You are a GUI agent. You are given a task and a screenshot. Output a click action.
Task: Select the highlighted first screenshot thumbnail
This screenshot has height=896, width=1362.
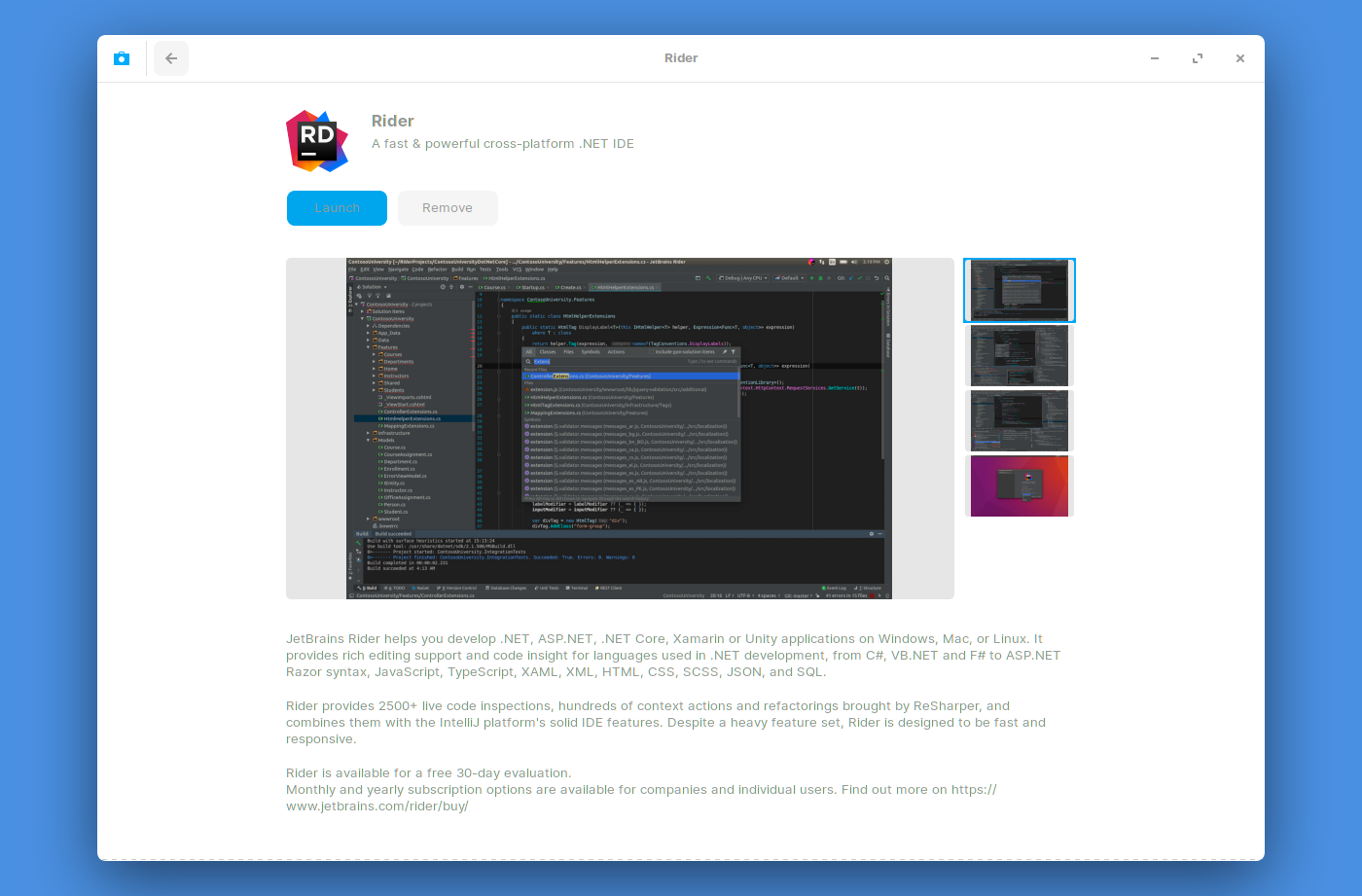click(1020, 290)
